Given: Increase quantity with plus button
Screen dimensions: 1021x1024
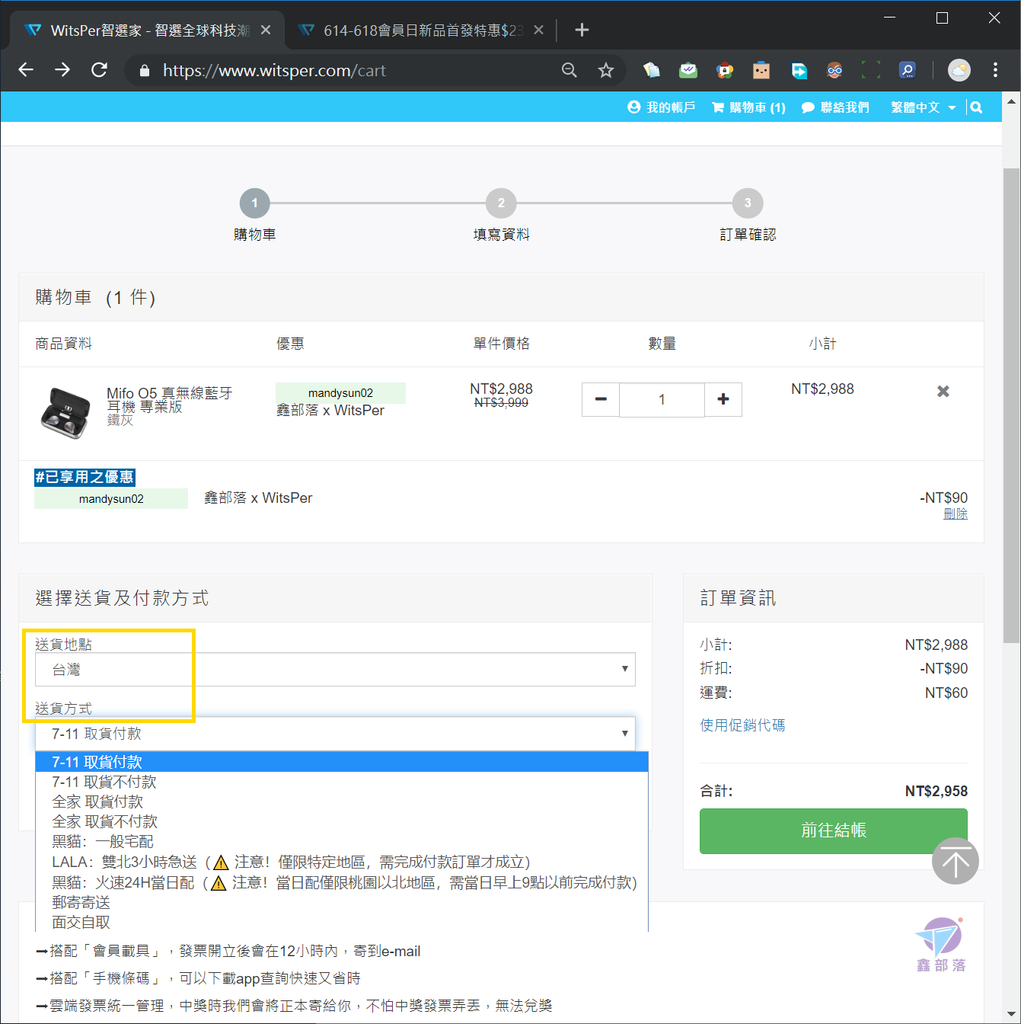Looking at the screenshot, I should [x=723, y=399].
